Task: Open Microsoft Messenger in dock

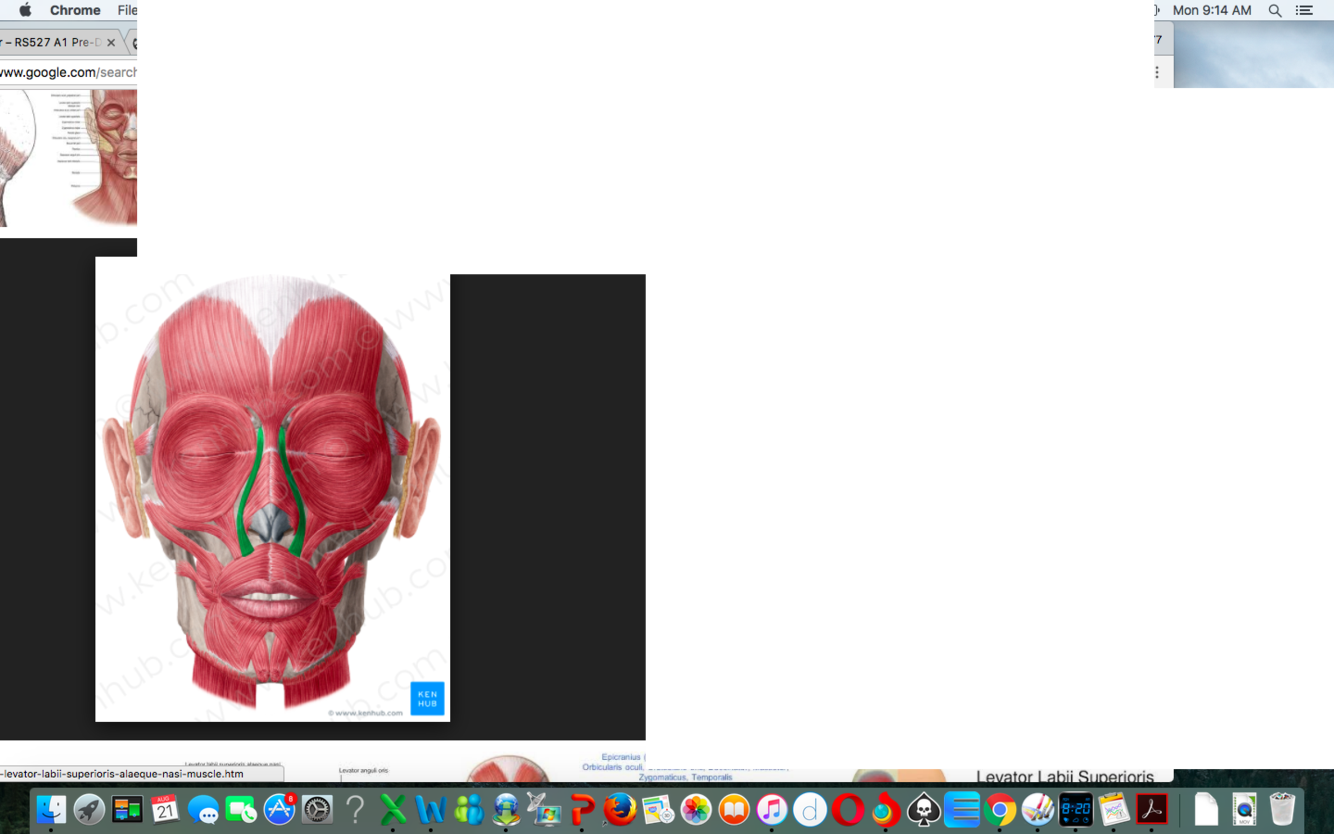Action: point(469,809)
